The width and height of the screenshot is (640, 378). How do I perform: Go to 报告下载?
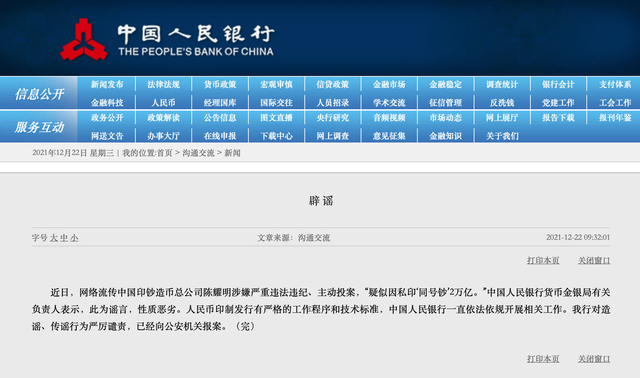coord(558,118)
